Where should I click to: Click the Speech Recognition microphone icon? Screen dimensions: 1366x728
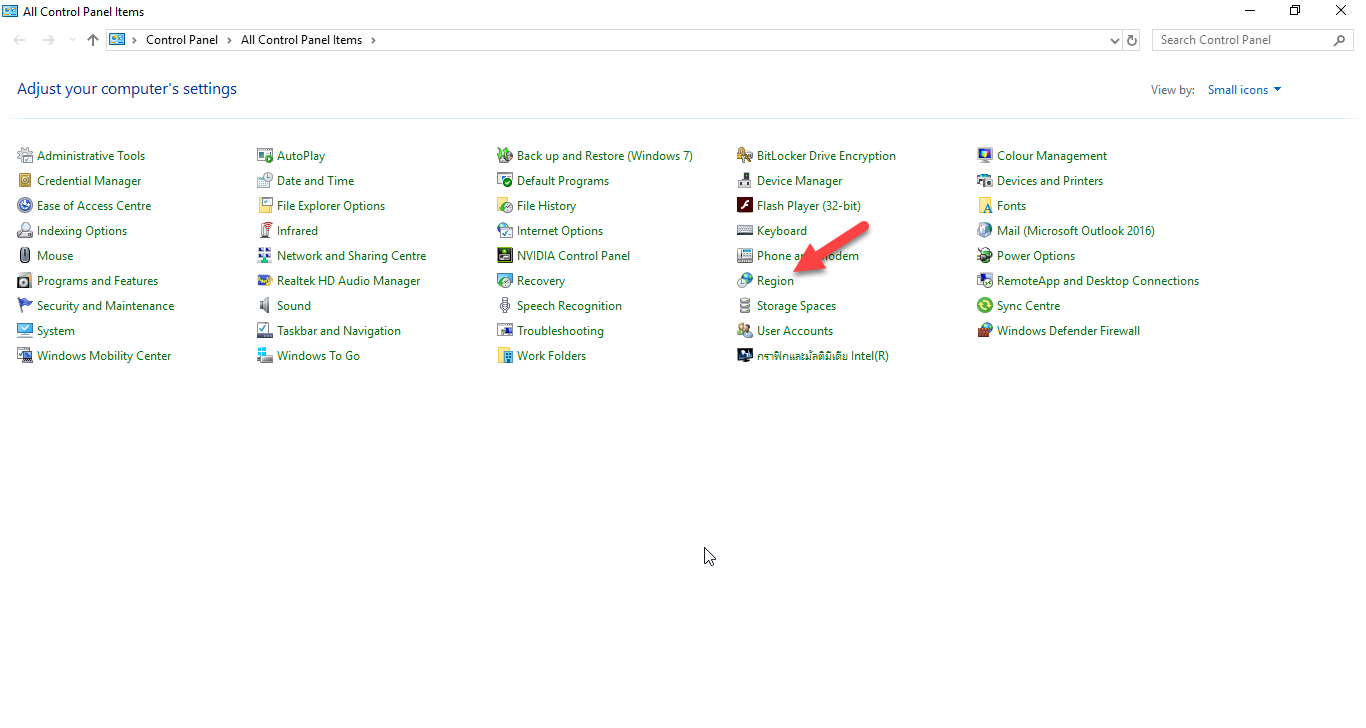point(505,305)
